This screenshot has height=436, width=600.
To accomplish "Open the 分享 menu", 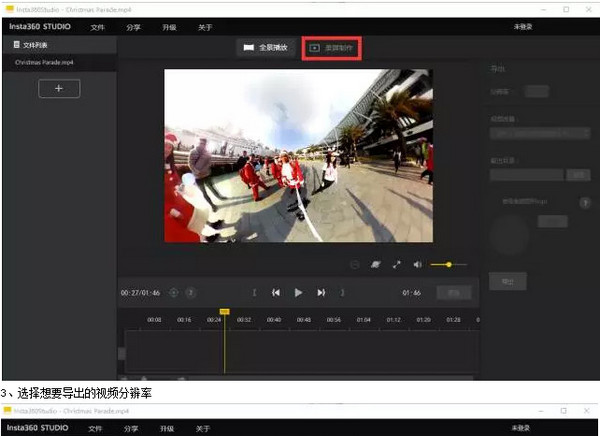I will point(133,25).
